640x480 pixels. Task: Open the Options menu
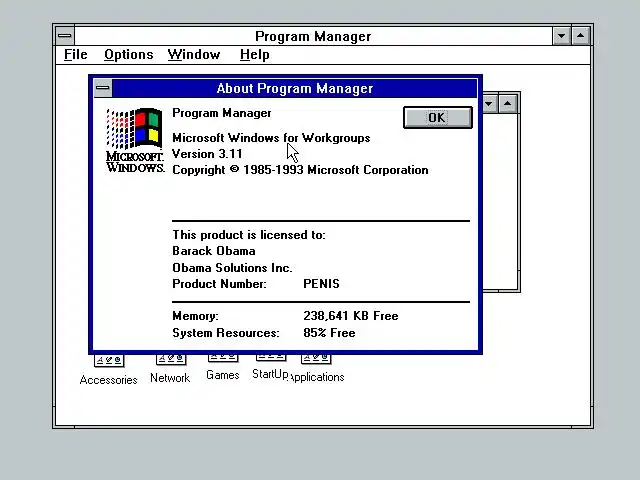click(129, 55)
